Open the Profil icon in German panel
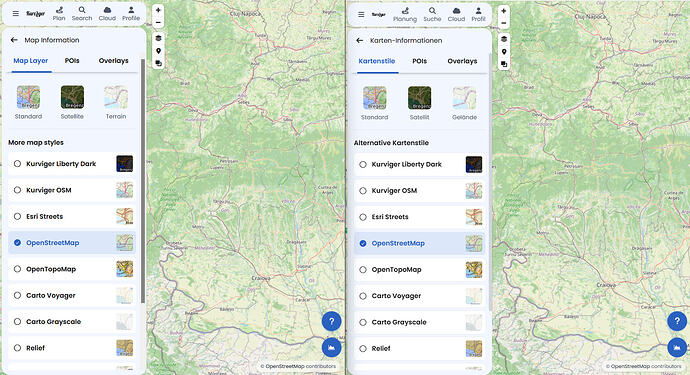 (x=478, y=14)
